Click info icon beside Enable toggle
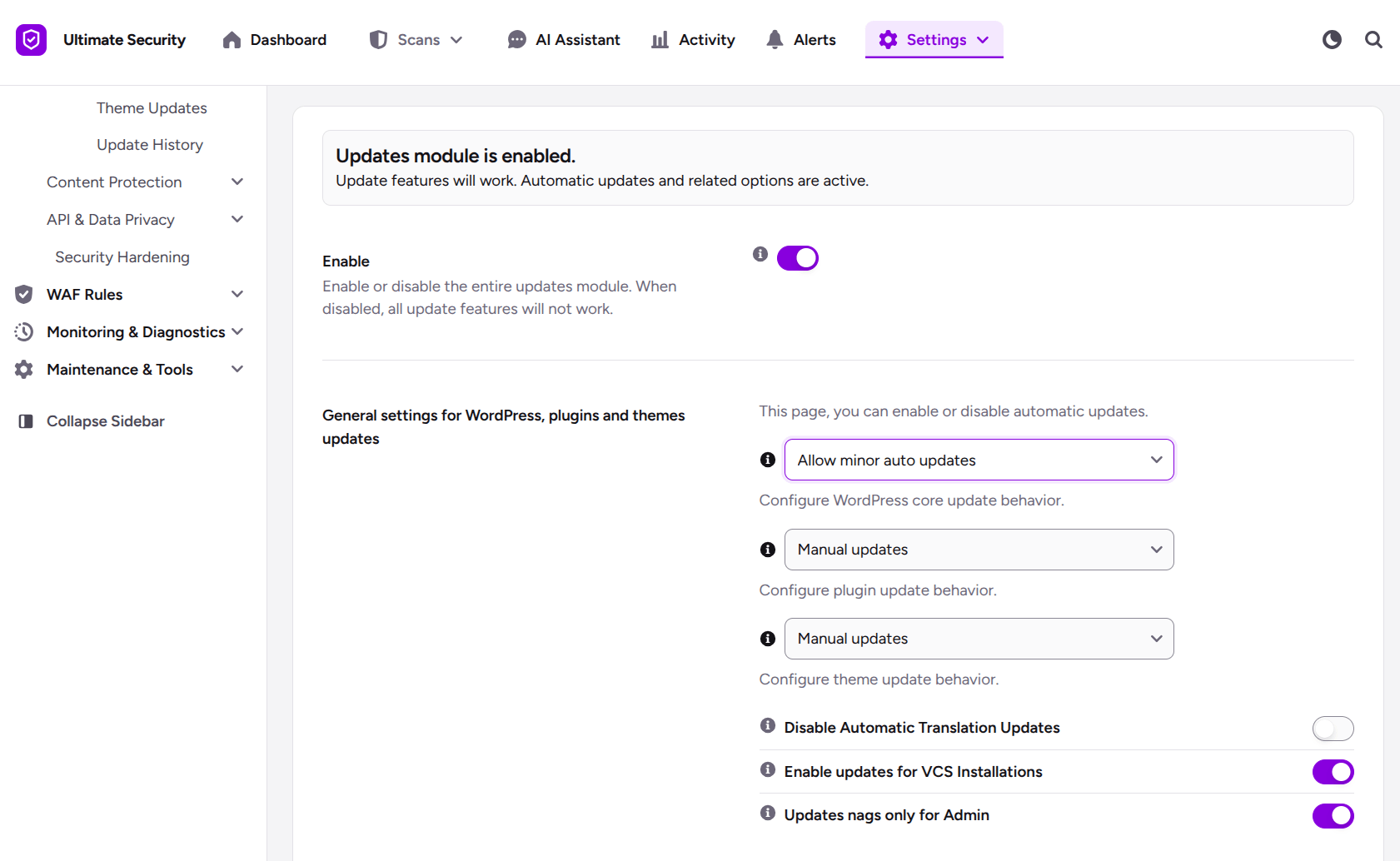This screenshot has height=861, width=1400. pyautogui.click(x=760, y=254)
